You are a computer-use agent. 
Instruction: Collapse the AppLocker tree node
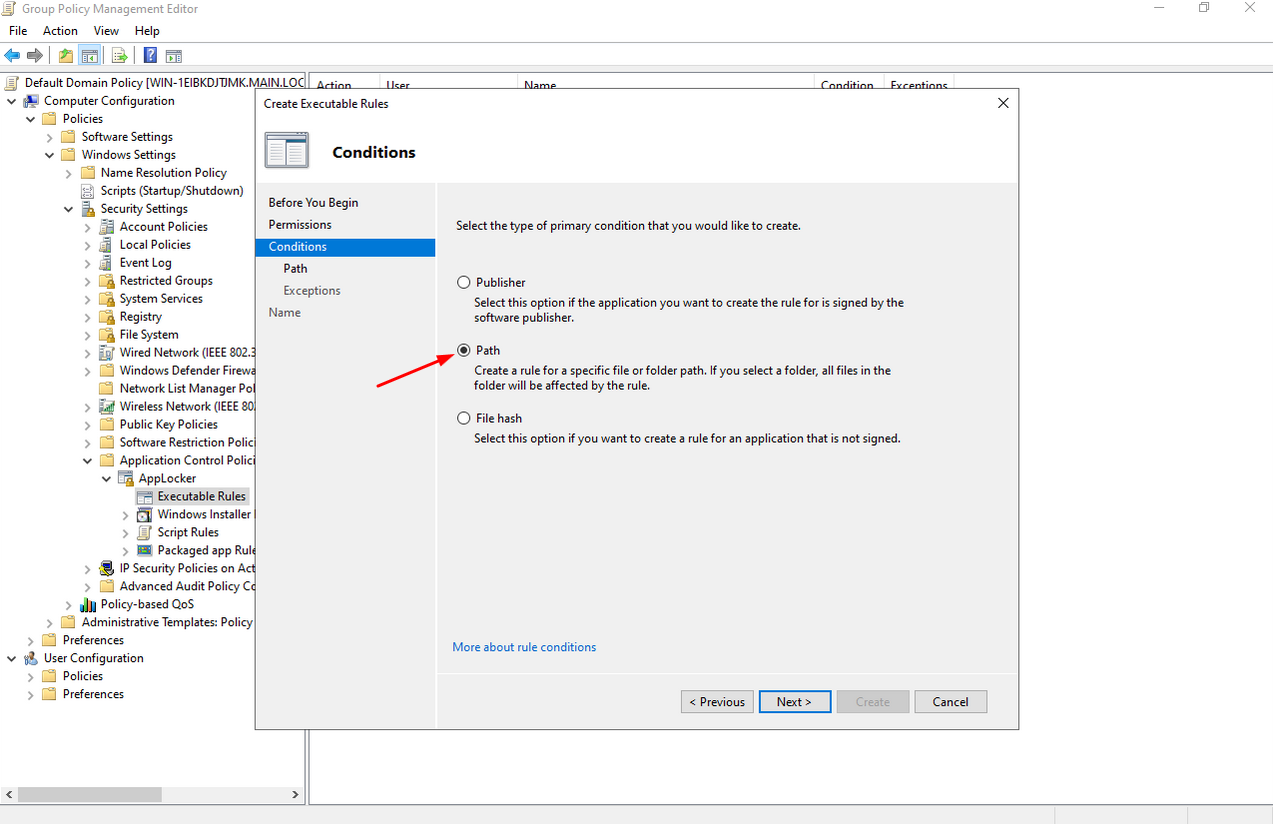coord(106,479)
